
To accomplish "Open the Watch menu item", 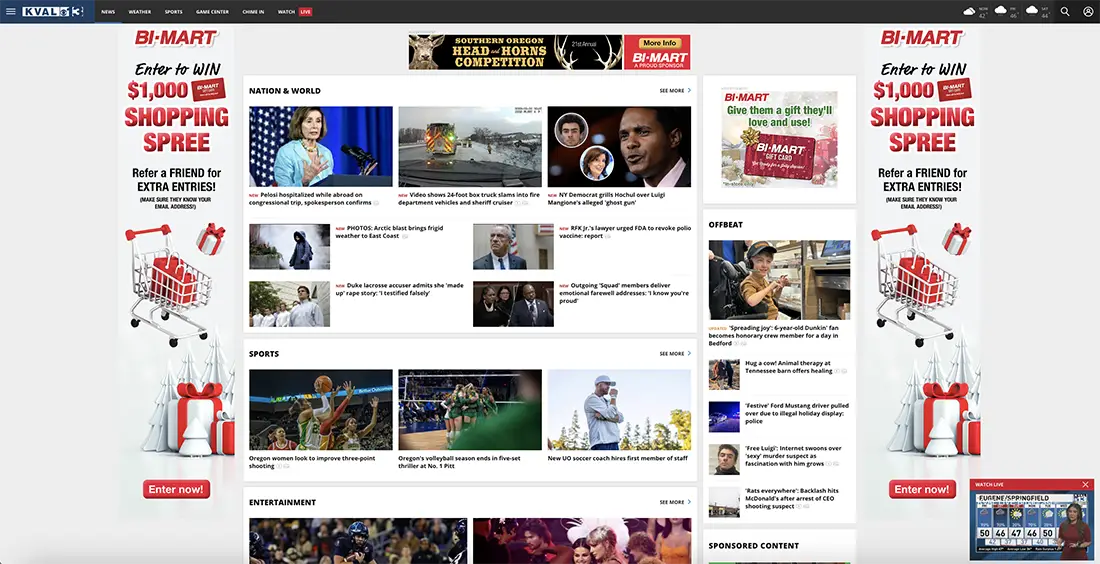I will pos(286,12).
